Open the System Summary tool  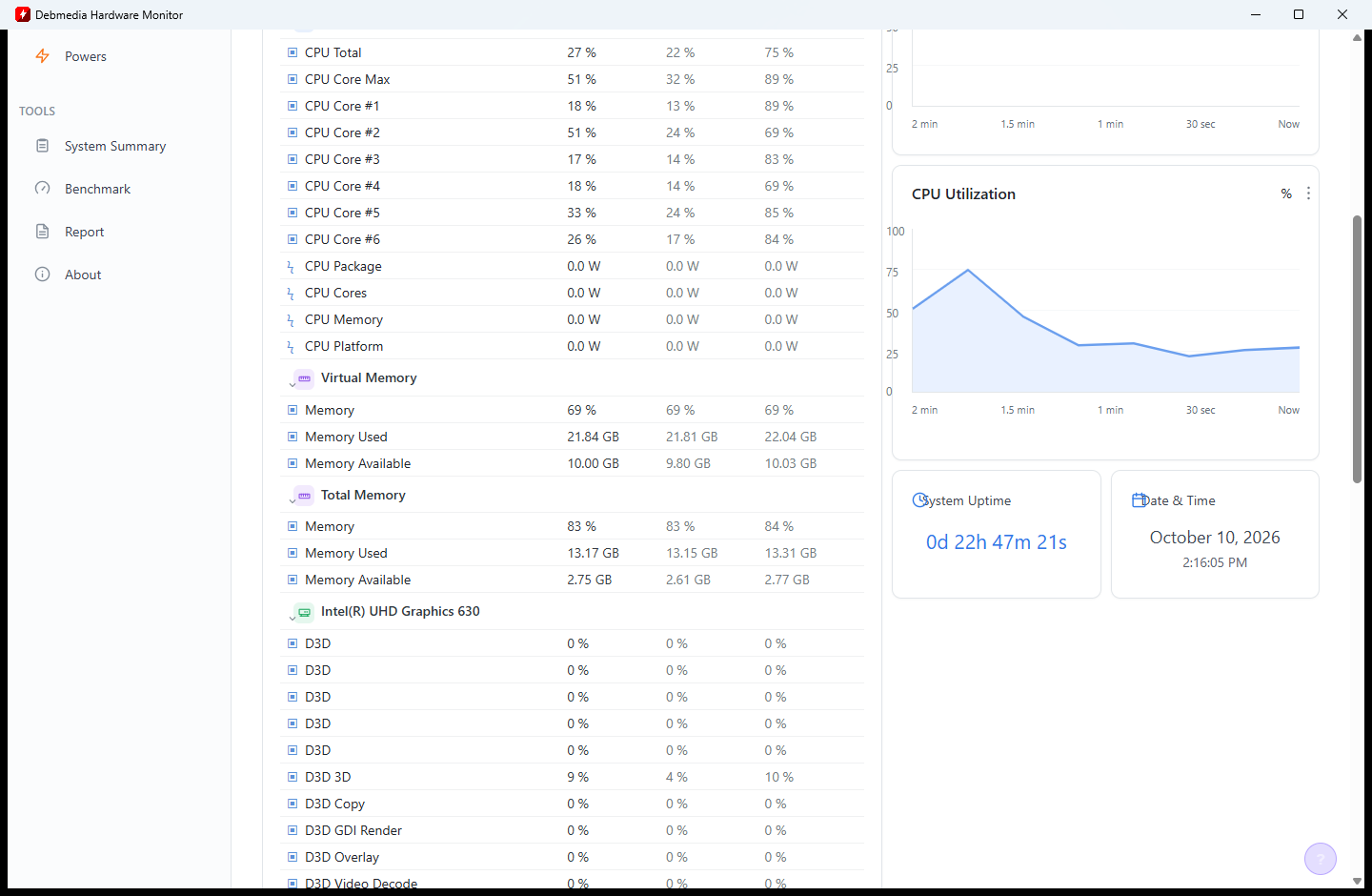click(x=115, y=146)
